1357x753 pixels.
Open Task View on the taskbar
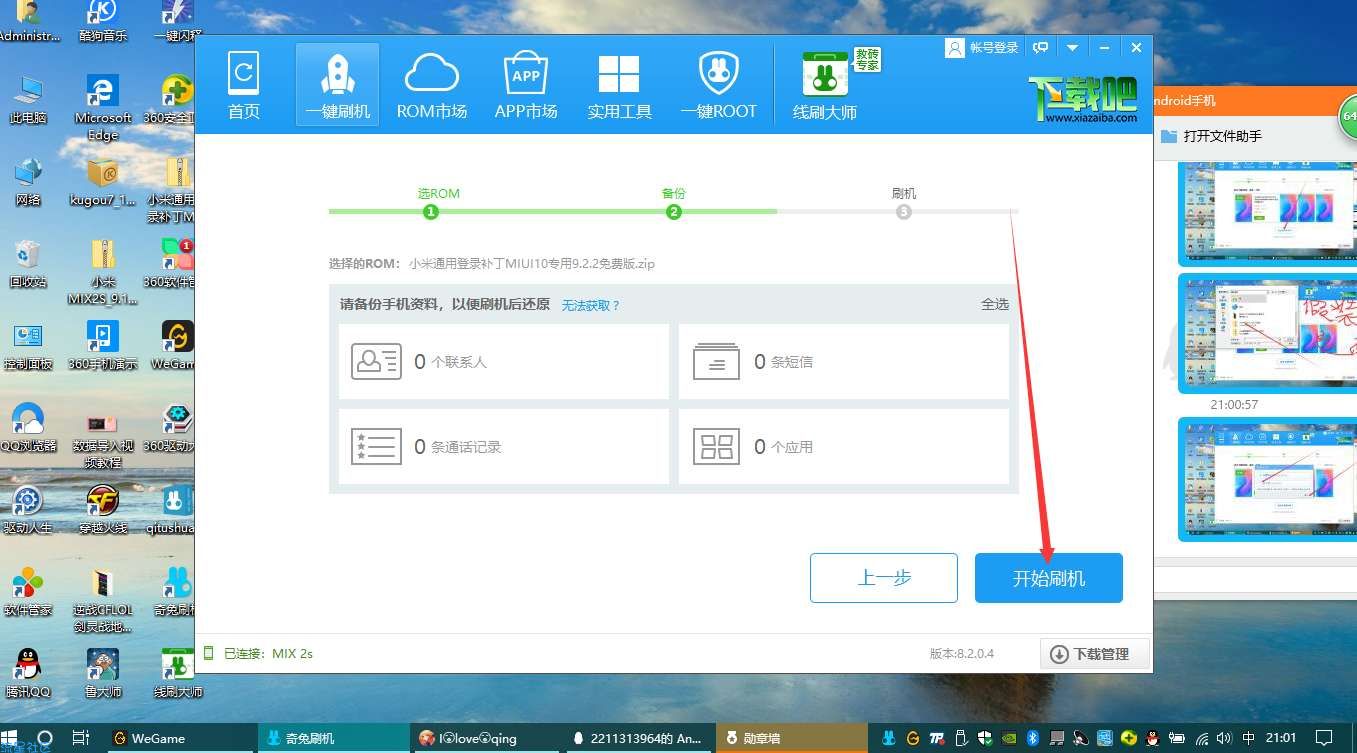[82, 739]
